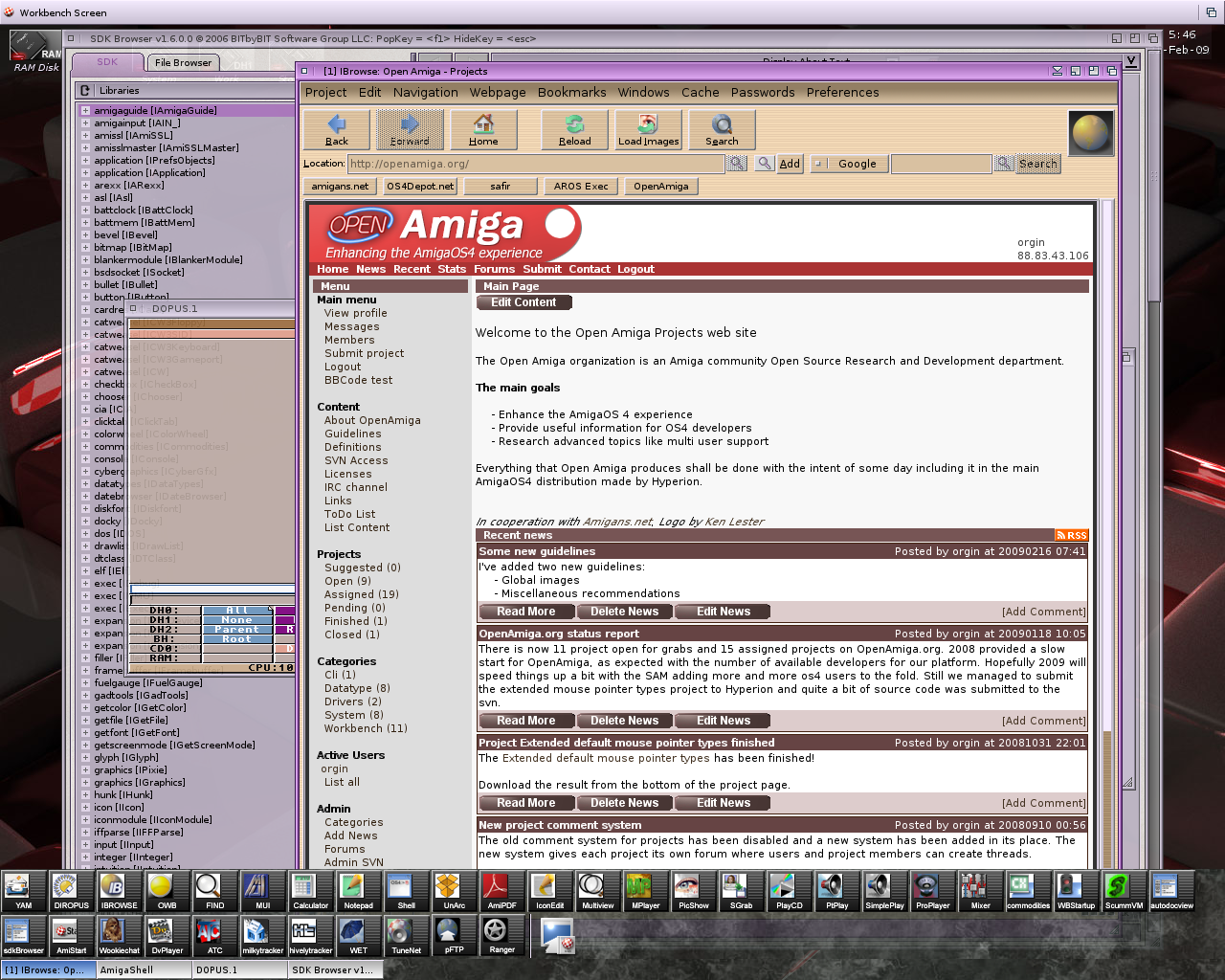Screen dimensions: 1225x980
Task: Expand the amigaguide [IAmigaGuide] library node
Action: click(85, 111)
